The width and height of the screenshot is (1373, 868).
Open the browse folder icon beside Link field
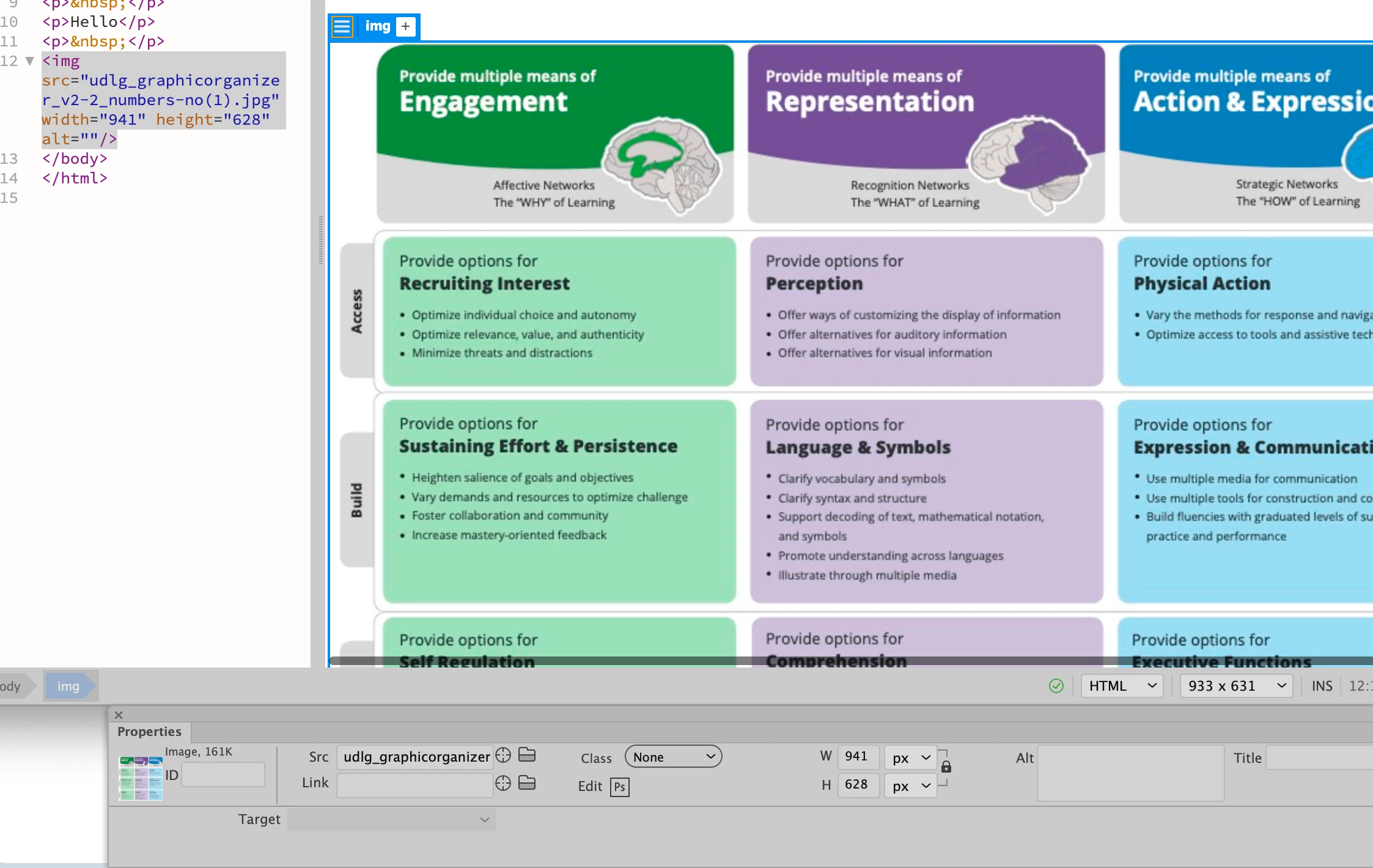click(x=527, y=784)
